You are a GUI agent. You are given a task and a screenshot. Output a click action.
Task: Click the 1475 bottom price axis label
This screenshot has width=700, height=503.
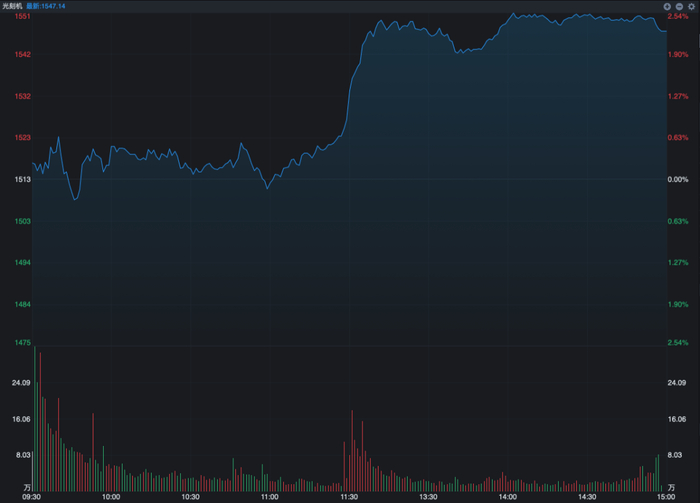[22, 342]
